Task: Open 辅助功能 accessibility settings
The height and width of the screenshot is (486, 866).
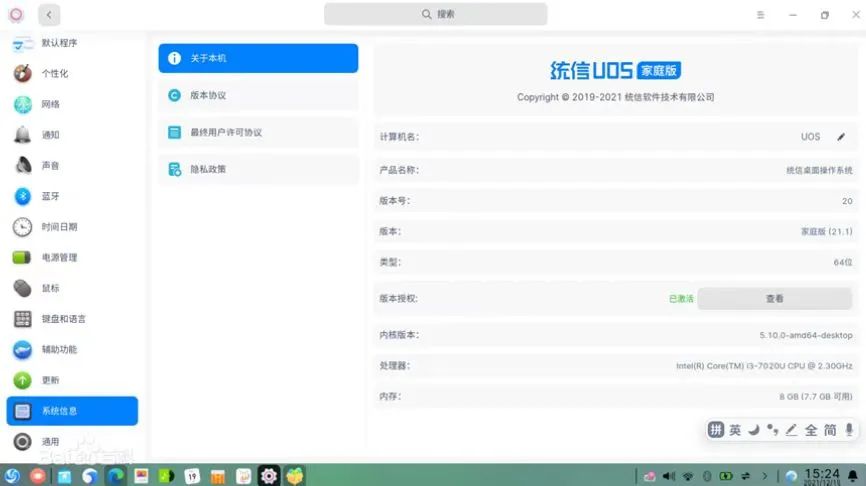Action: click(72, 350)
